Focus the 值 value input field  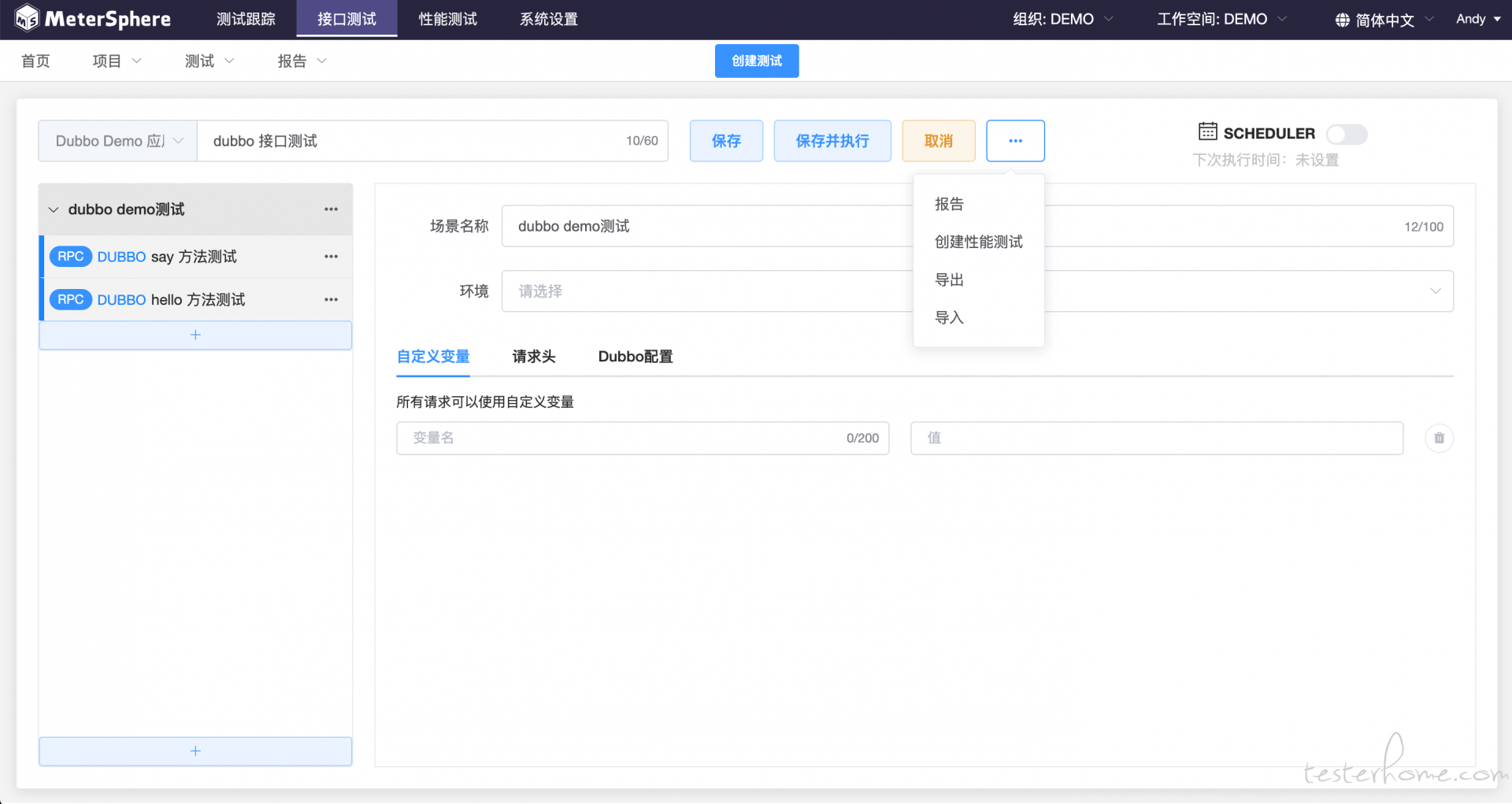1157,439
